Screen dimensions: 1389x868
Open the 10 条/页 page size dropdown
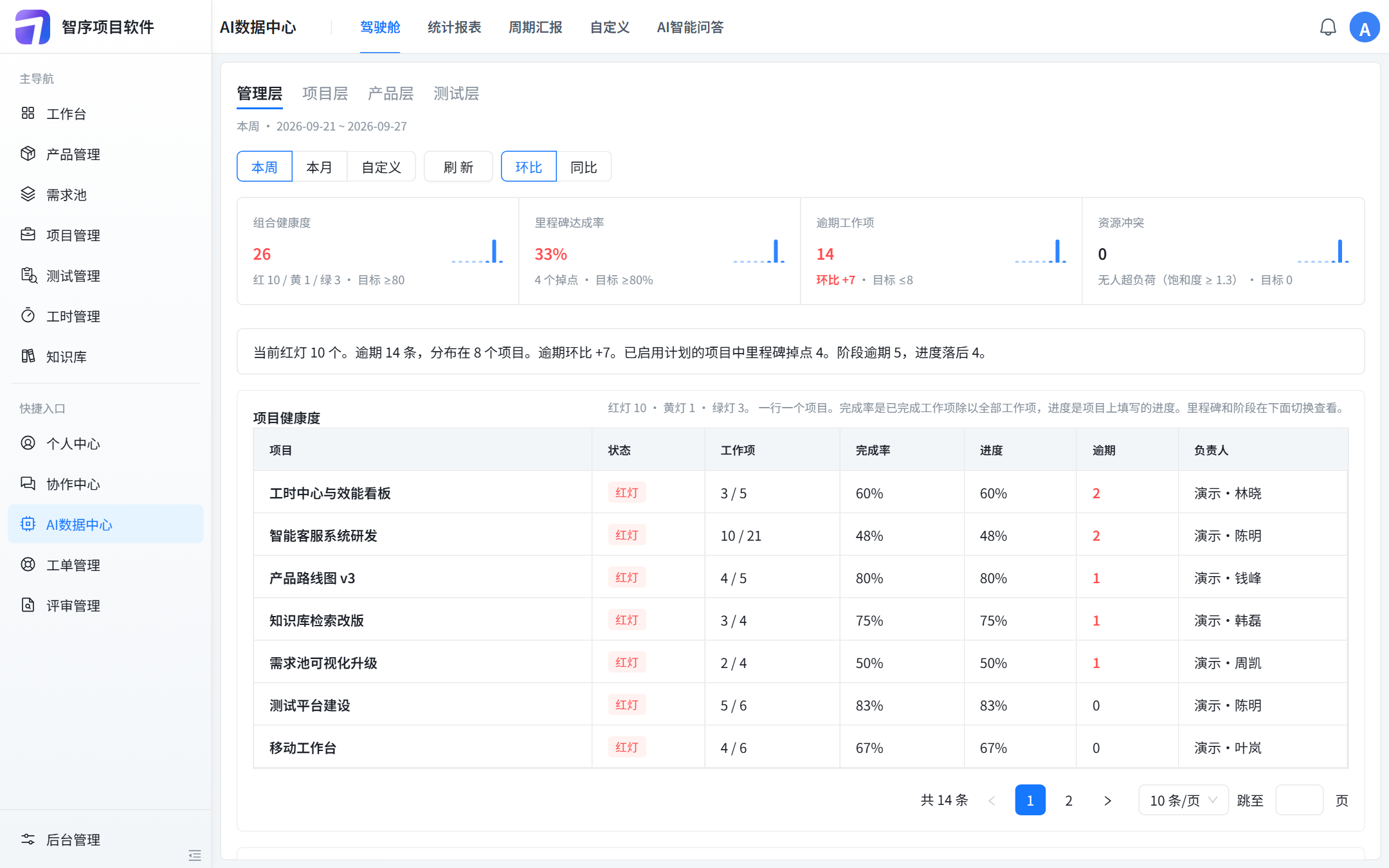pos(1183,800)
